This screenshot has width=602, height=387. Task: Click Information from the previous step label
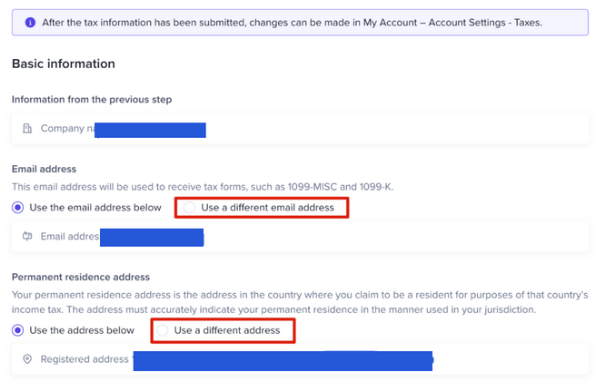92,100
